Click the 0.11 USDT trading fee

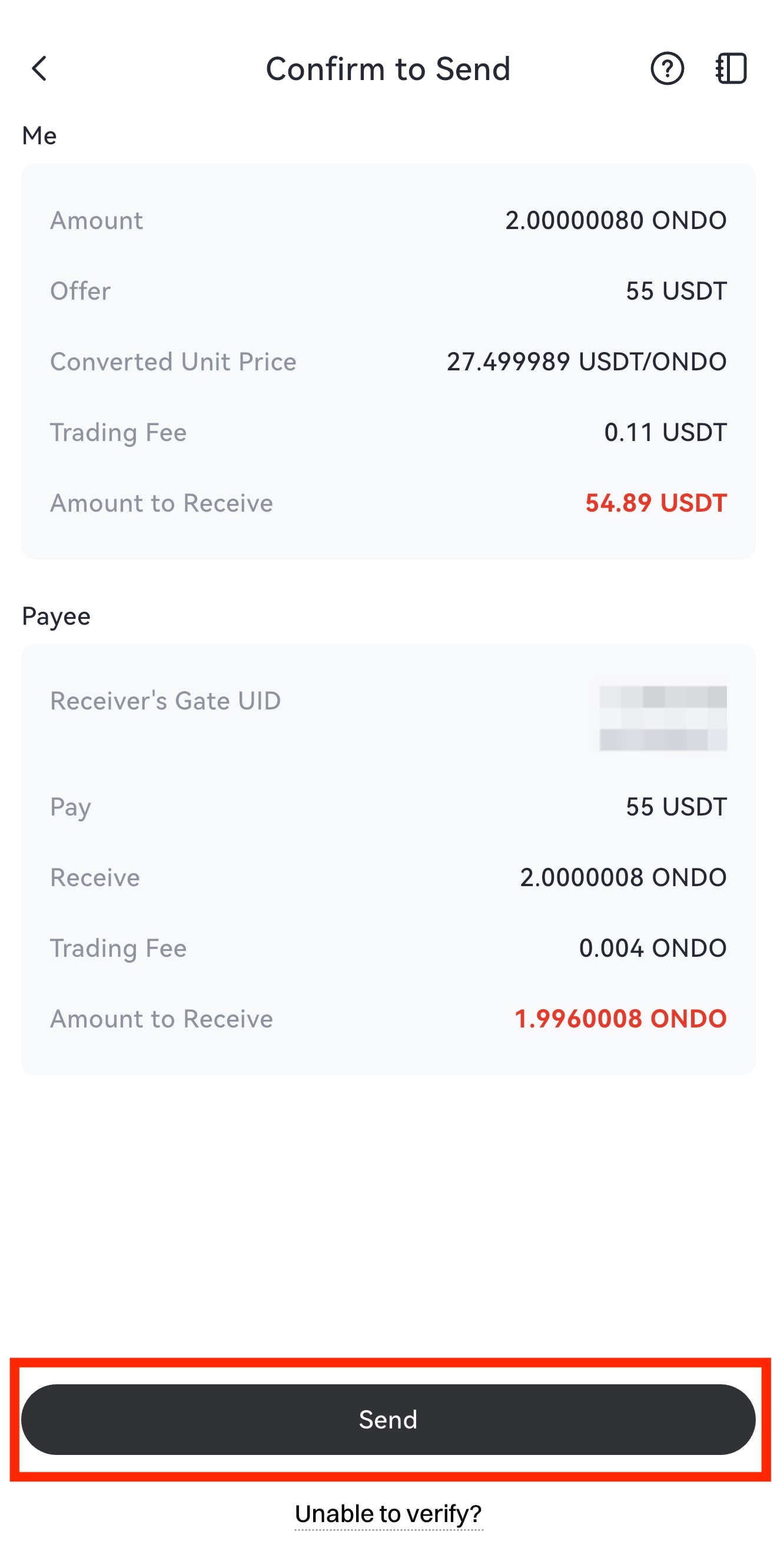coord(665,432)
